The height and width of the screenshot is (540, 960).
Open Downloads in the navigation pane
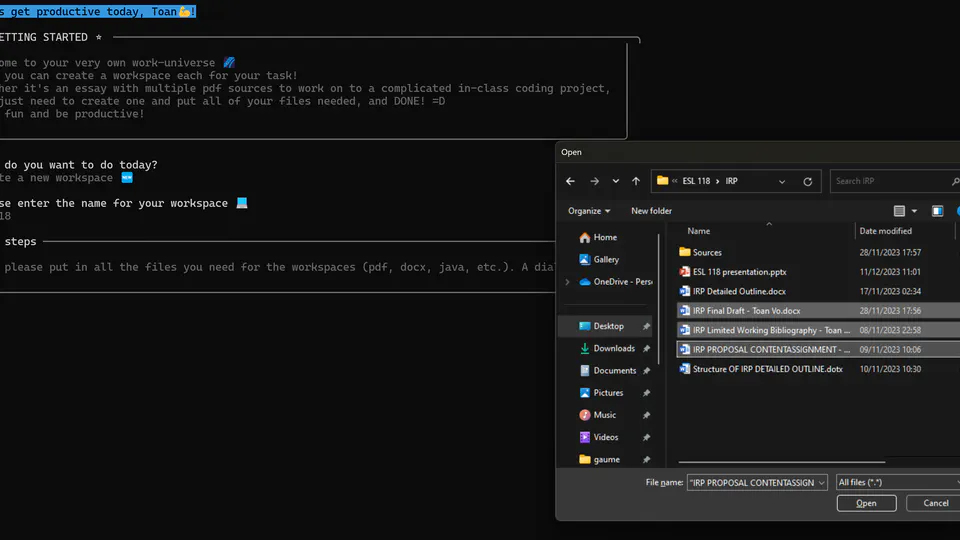click(607, 348)
